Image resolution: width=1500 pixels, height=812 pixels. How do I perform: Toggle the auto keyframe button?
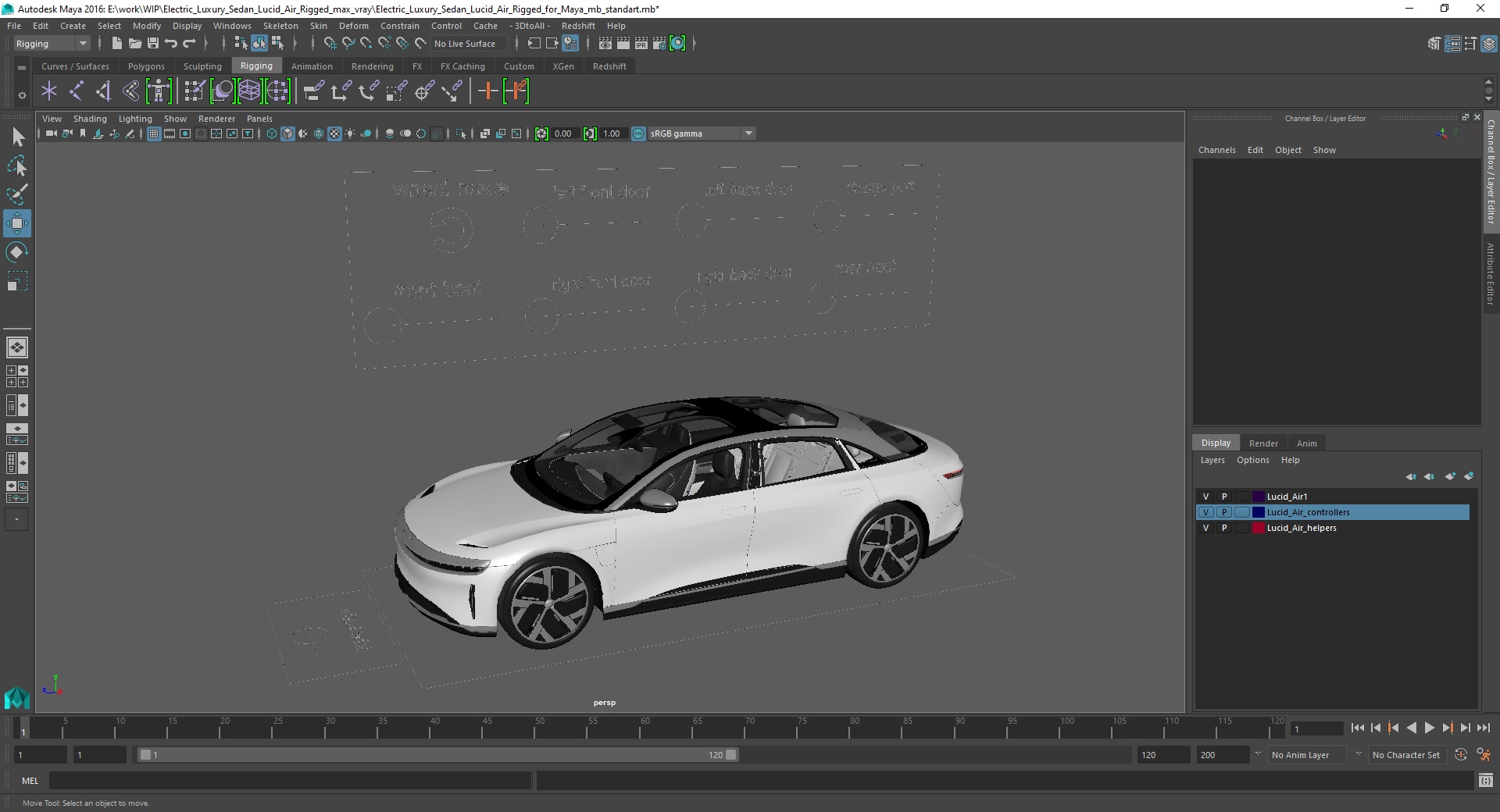tap(1461, 755)
